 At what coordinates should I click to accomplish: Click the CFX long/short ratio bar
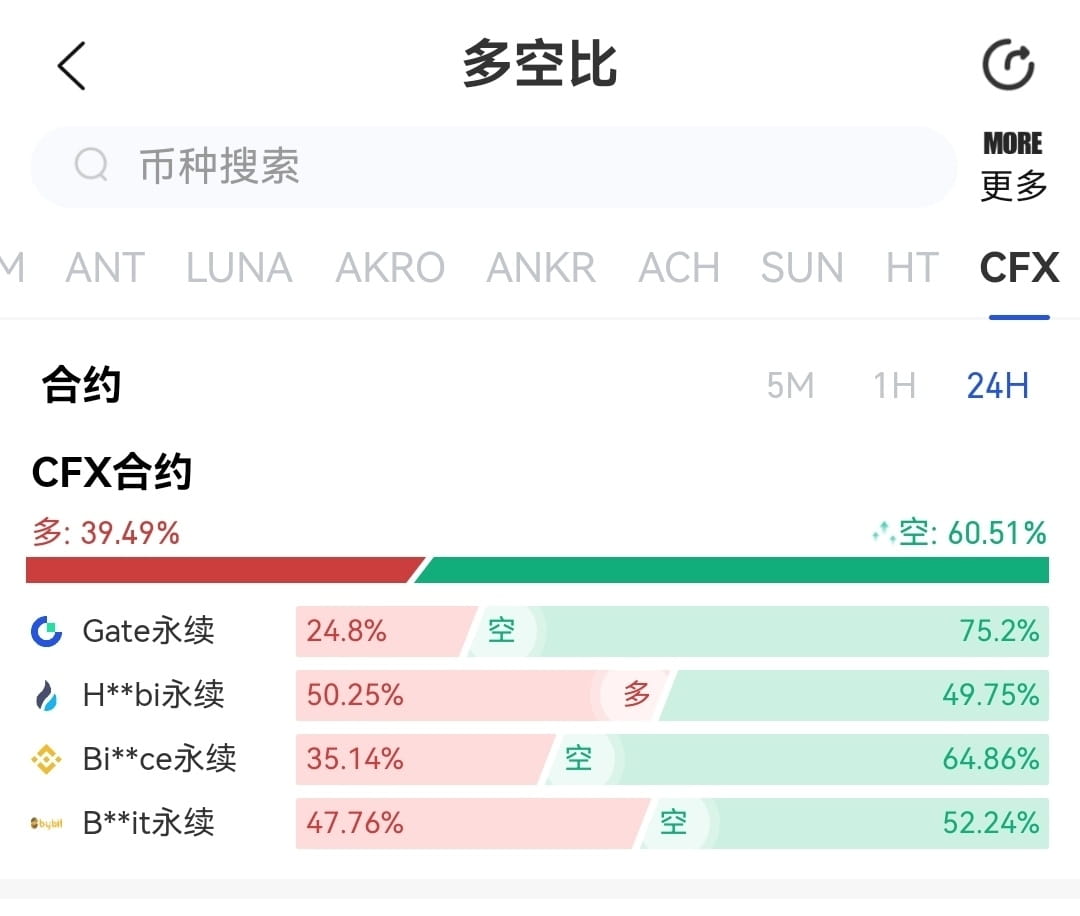tap(540, 568)
